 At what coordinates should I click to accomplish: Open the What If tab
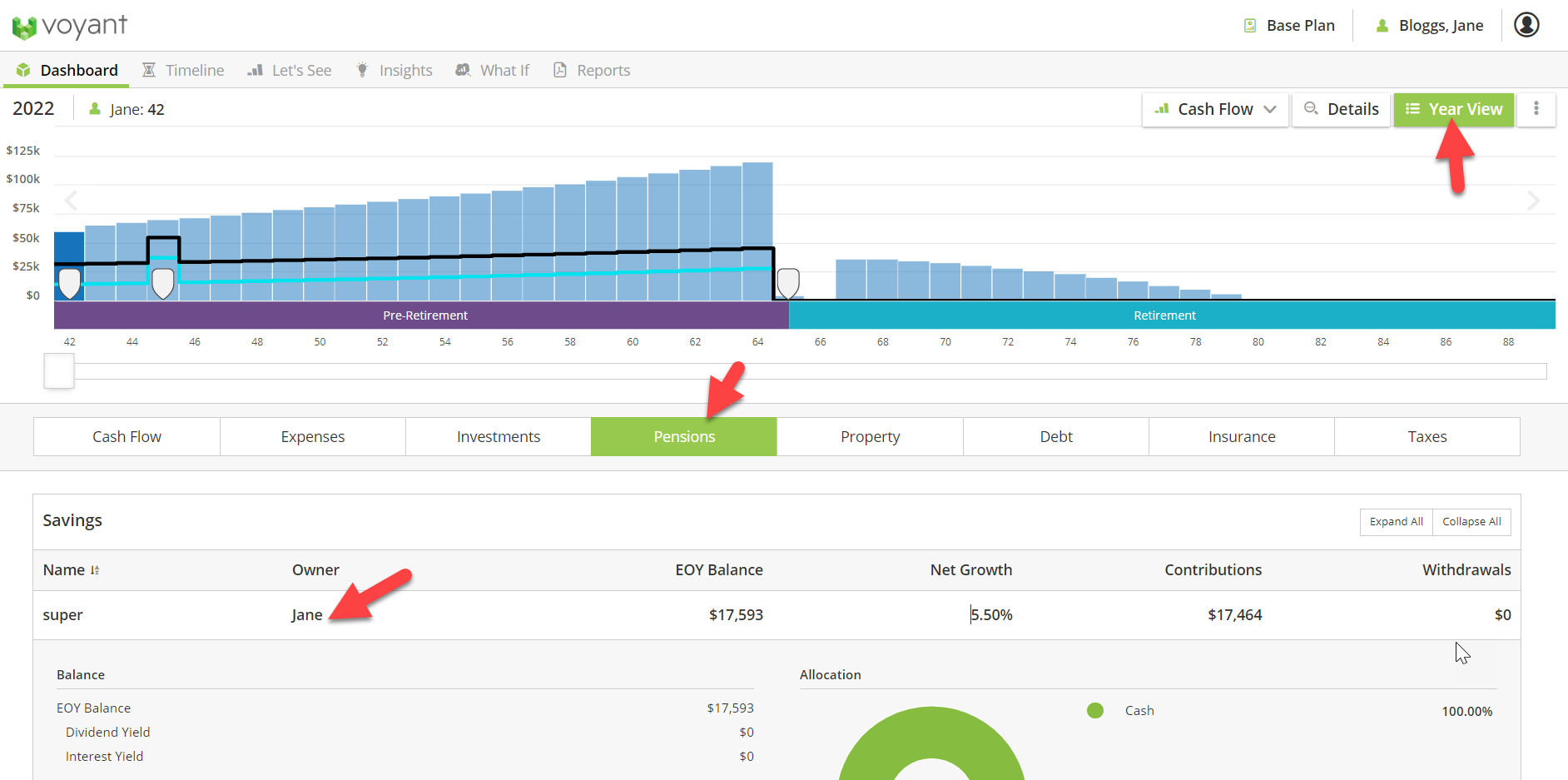(x=493, y=70)
